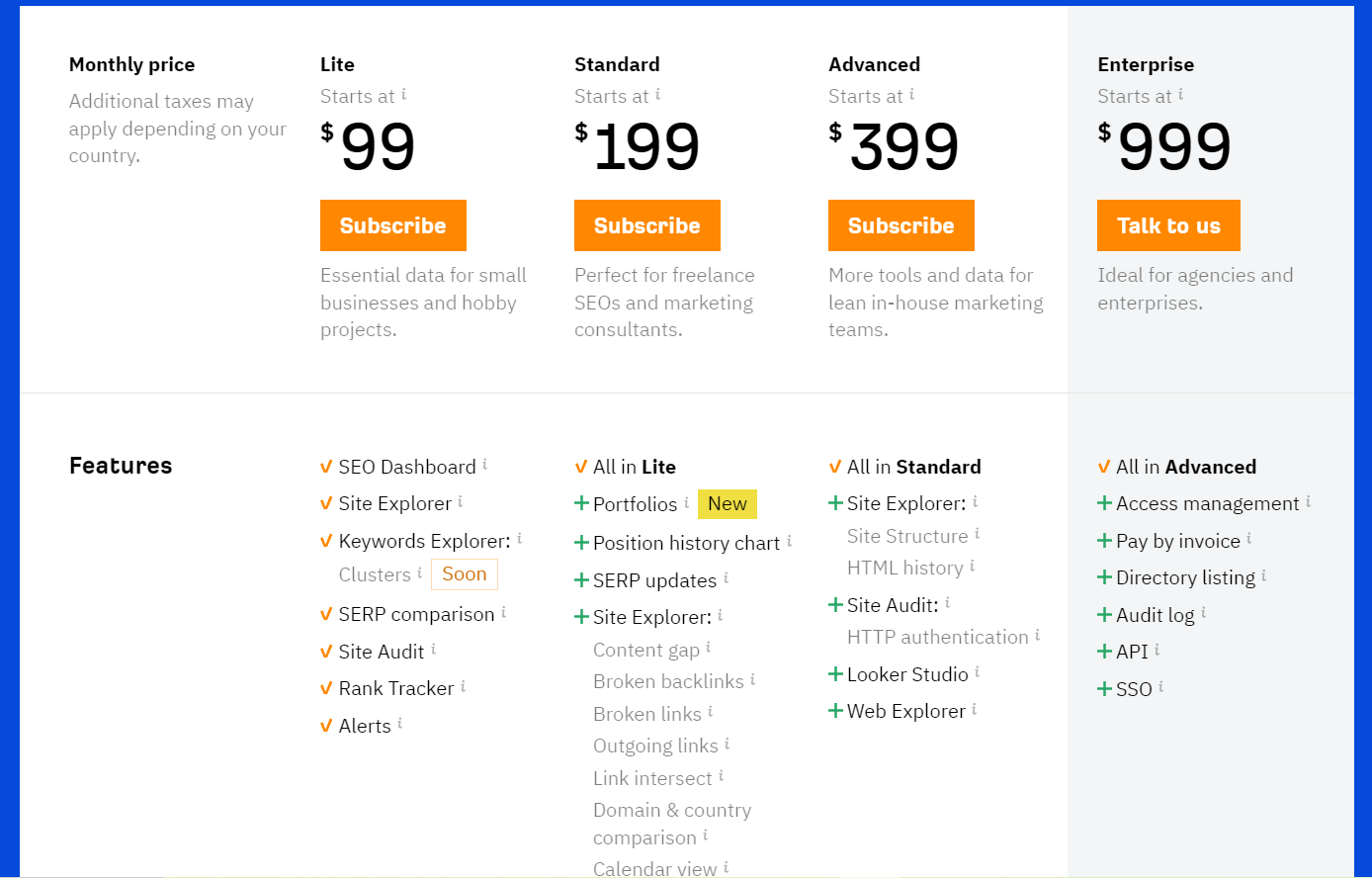The height and width of the screenshot is (878, 1372).
Task: Show info for Enterprise 'Starts at' label
Action: [1180, 94]
